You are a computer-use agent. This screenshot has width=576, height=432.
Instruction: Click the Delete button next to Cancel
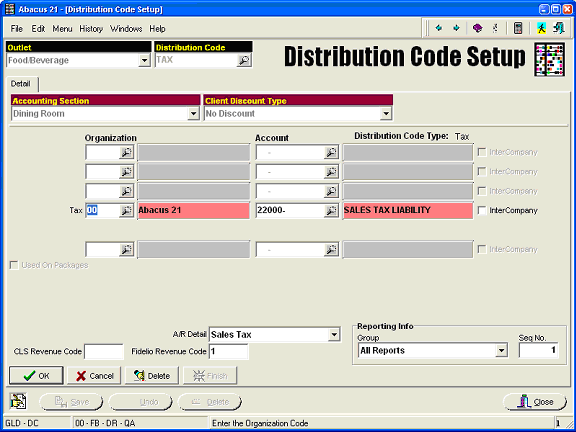tap(152, 375)
